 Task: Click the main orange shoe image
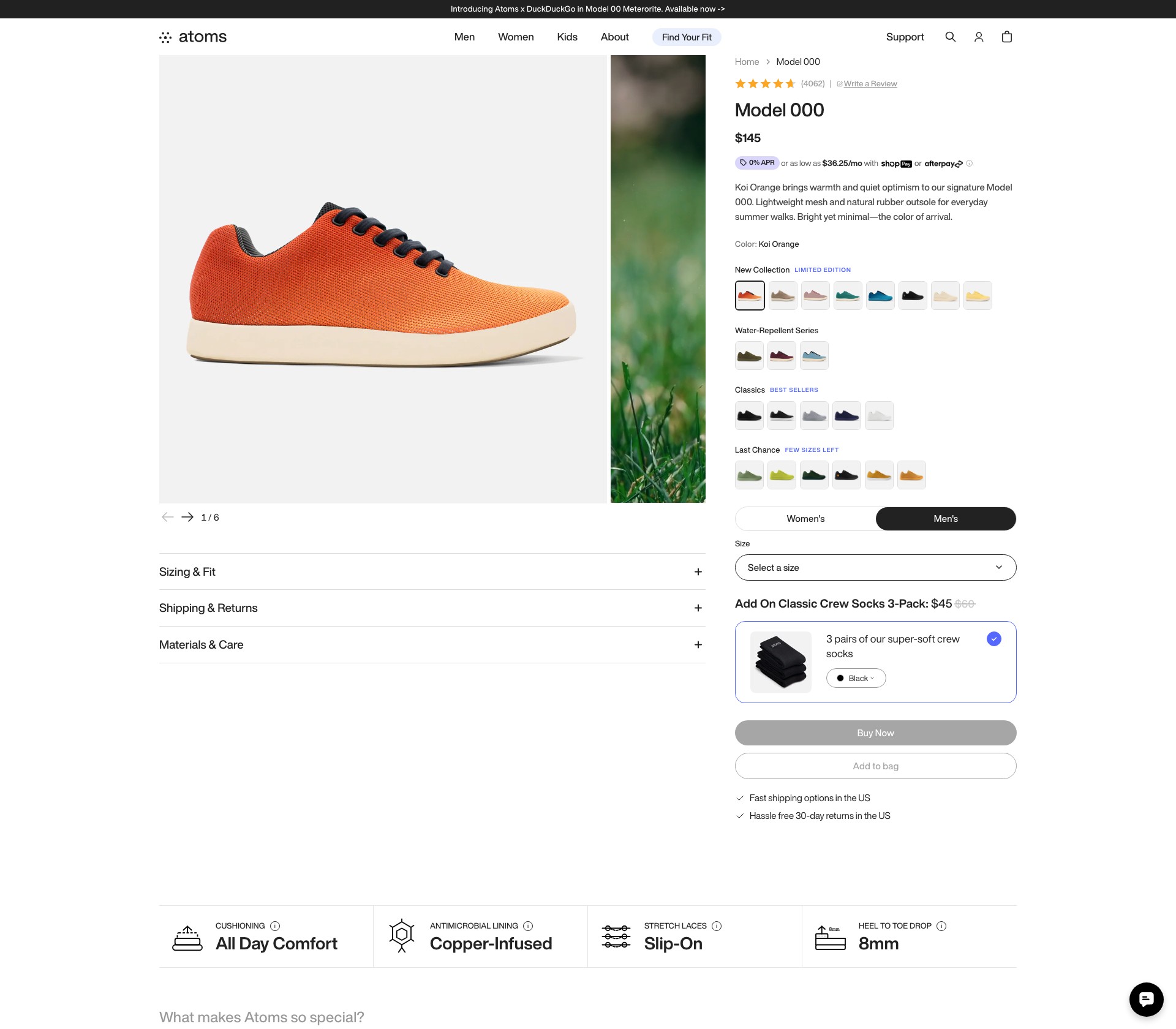(383, 279)
